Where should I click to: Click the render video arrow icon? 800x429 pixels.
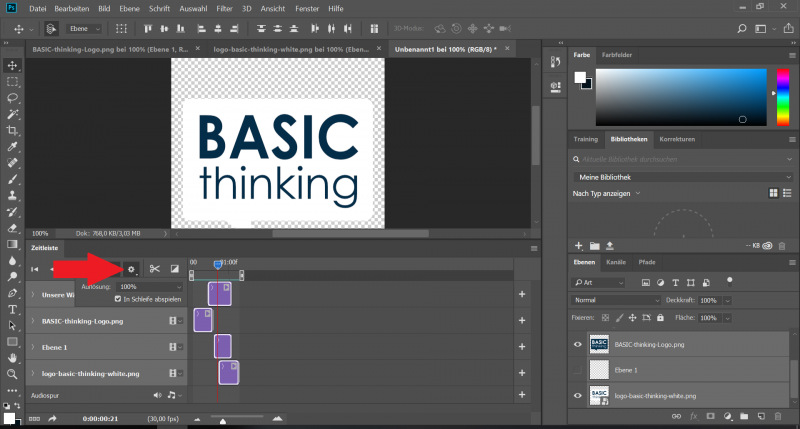pos(52,418)
